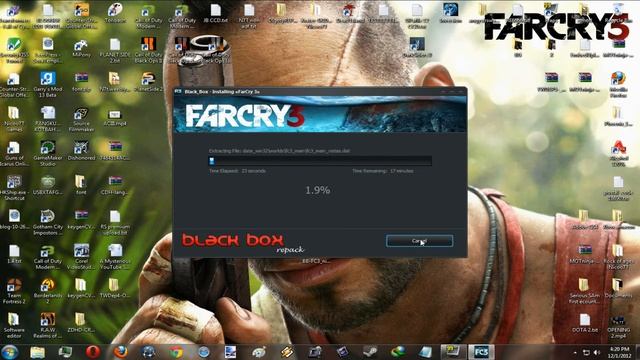
Task: Open TWDep4 folder on desktop
Action: [114, 288]
